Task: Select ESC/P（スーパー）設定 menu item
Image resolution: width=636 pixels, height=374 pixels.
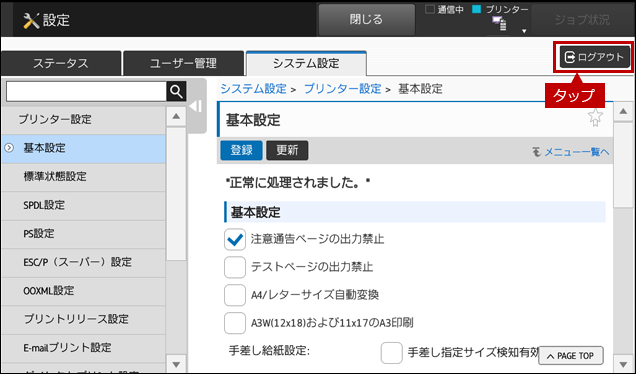Action: click(x=83, y=262)
